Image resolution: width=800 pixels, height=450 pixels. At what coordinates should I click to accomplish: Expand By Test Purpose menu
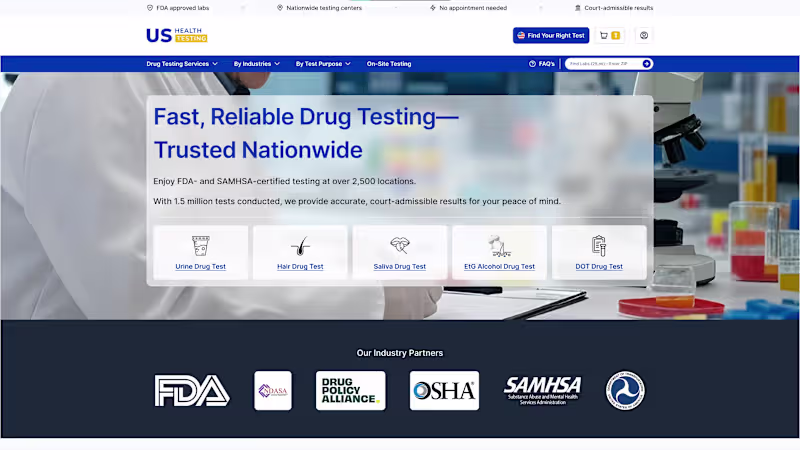323,64
